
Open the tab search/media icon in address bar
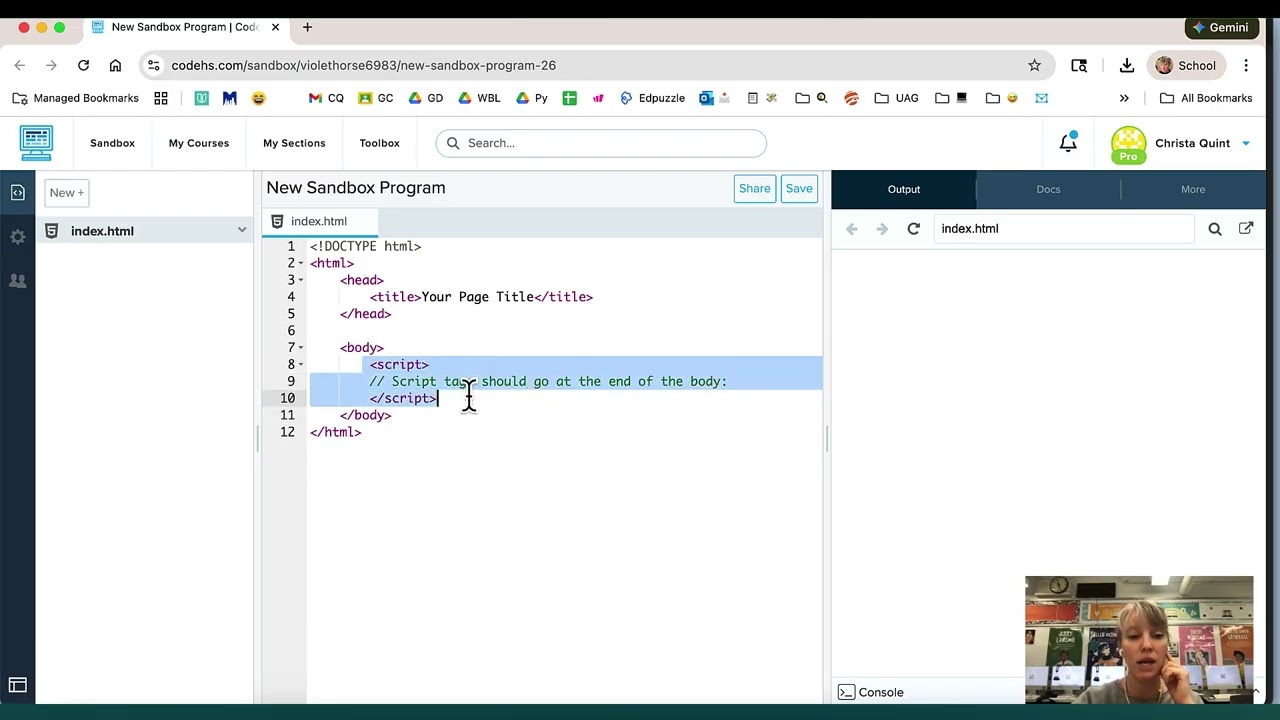click(x=1079, y=65)
